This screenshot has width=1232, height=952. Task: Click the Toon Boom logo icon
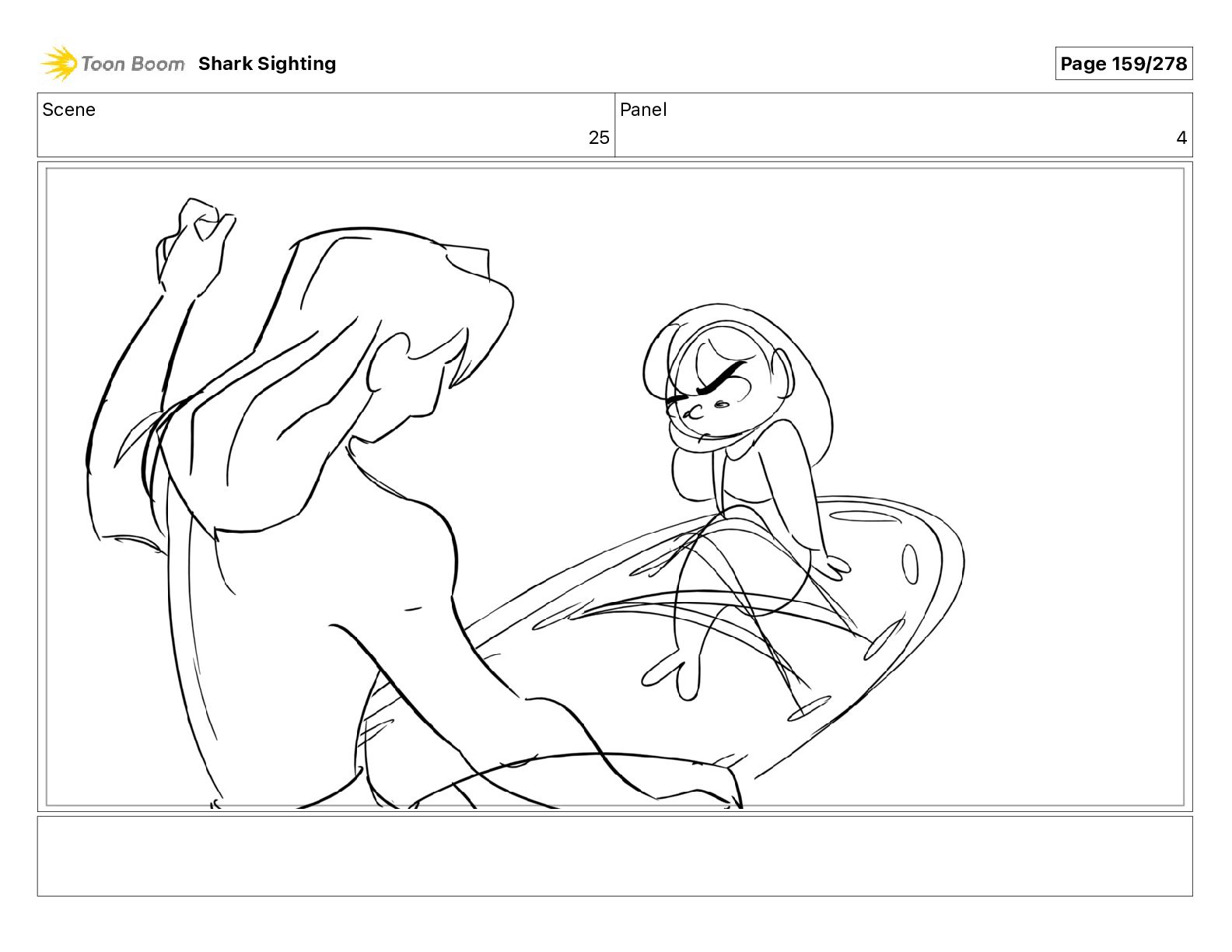click(59, 63)
